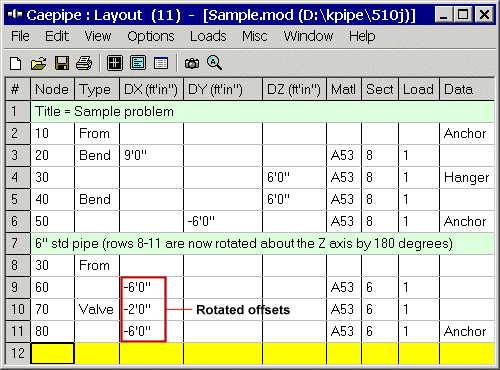The height and width of the screenshot is (370, 500).
Task: Click the A53 material cell for node 60
Action: tap(344, 287)
